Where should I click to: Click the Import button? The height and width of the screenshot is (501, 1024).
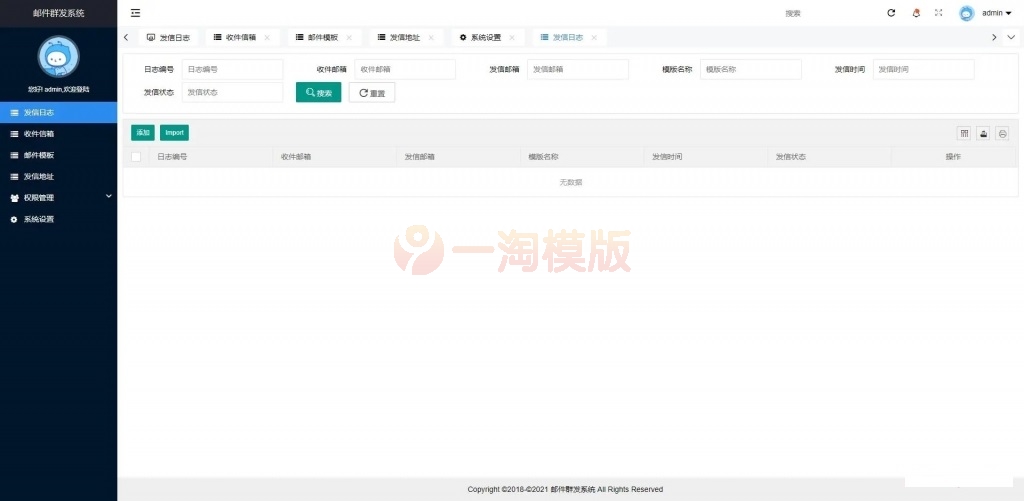pyautogui.click(x=174, y=132)
